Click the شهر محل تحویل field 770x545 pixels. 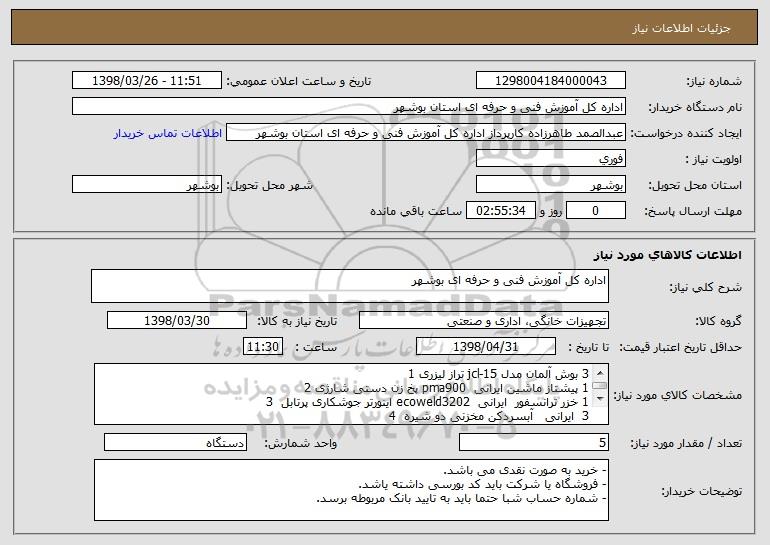coord(147,185)
